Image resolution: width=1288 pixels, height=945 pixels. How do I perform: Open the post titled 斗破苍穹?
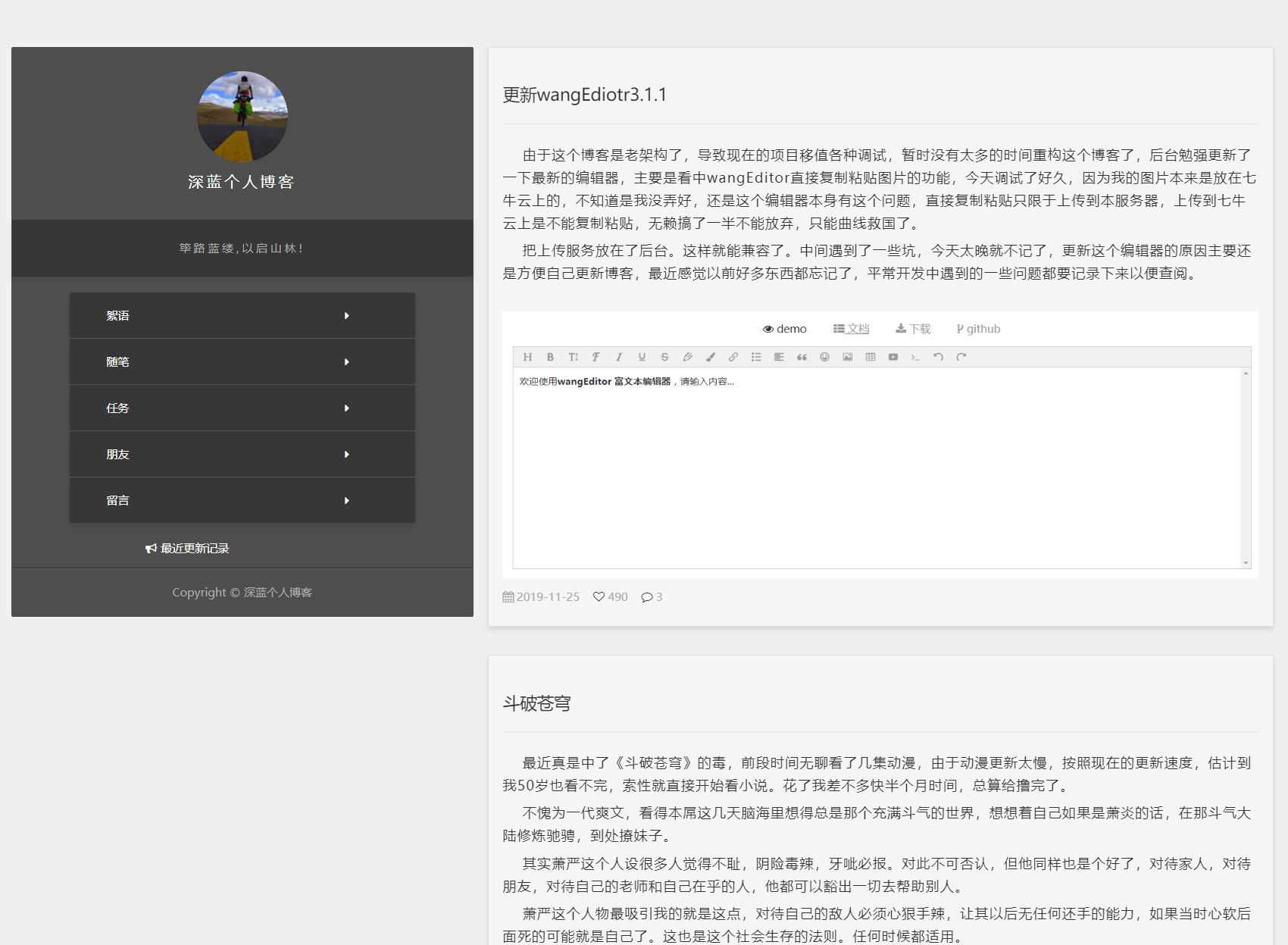[536, 703]
